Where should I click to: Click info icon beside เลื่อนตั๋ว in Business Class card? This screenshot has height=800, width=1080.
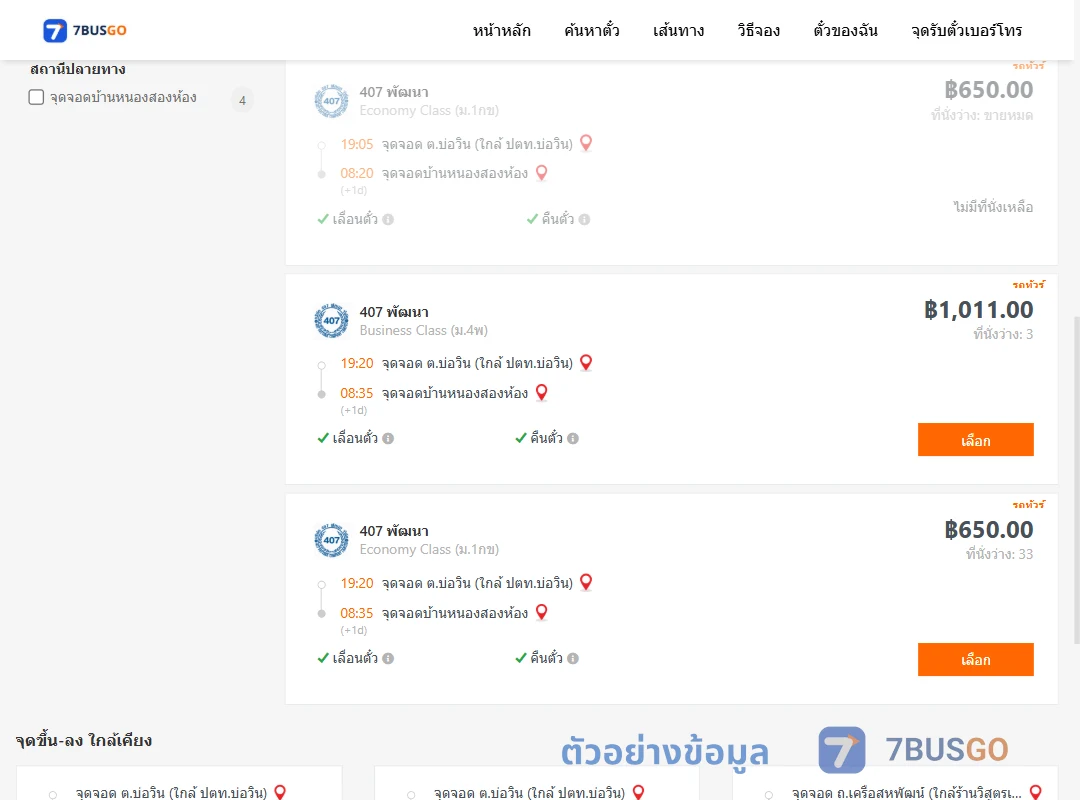[x=388, y=438]
